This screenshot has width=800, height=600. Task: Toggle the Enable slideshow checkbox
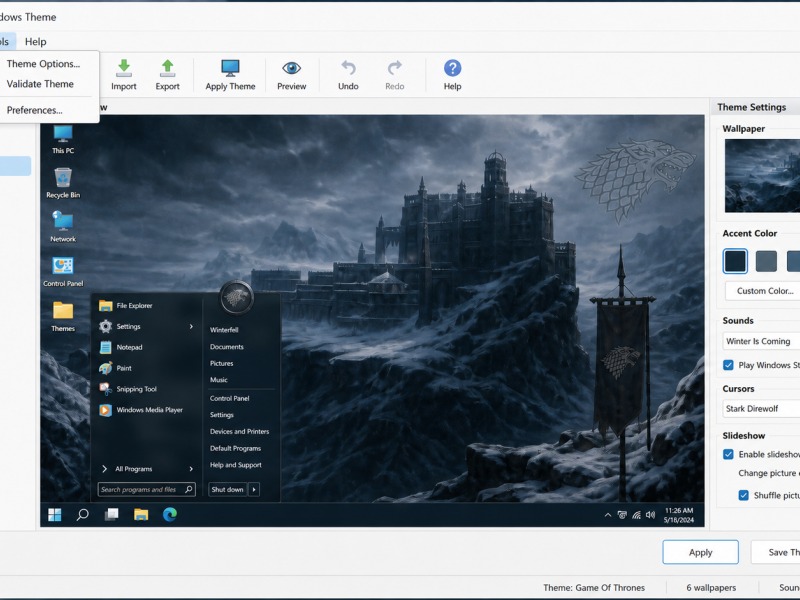[729, 454]
